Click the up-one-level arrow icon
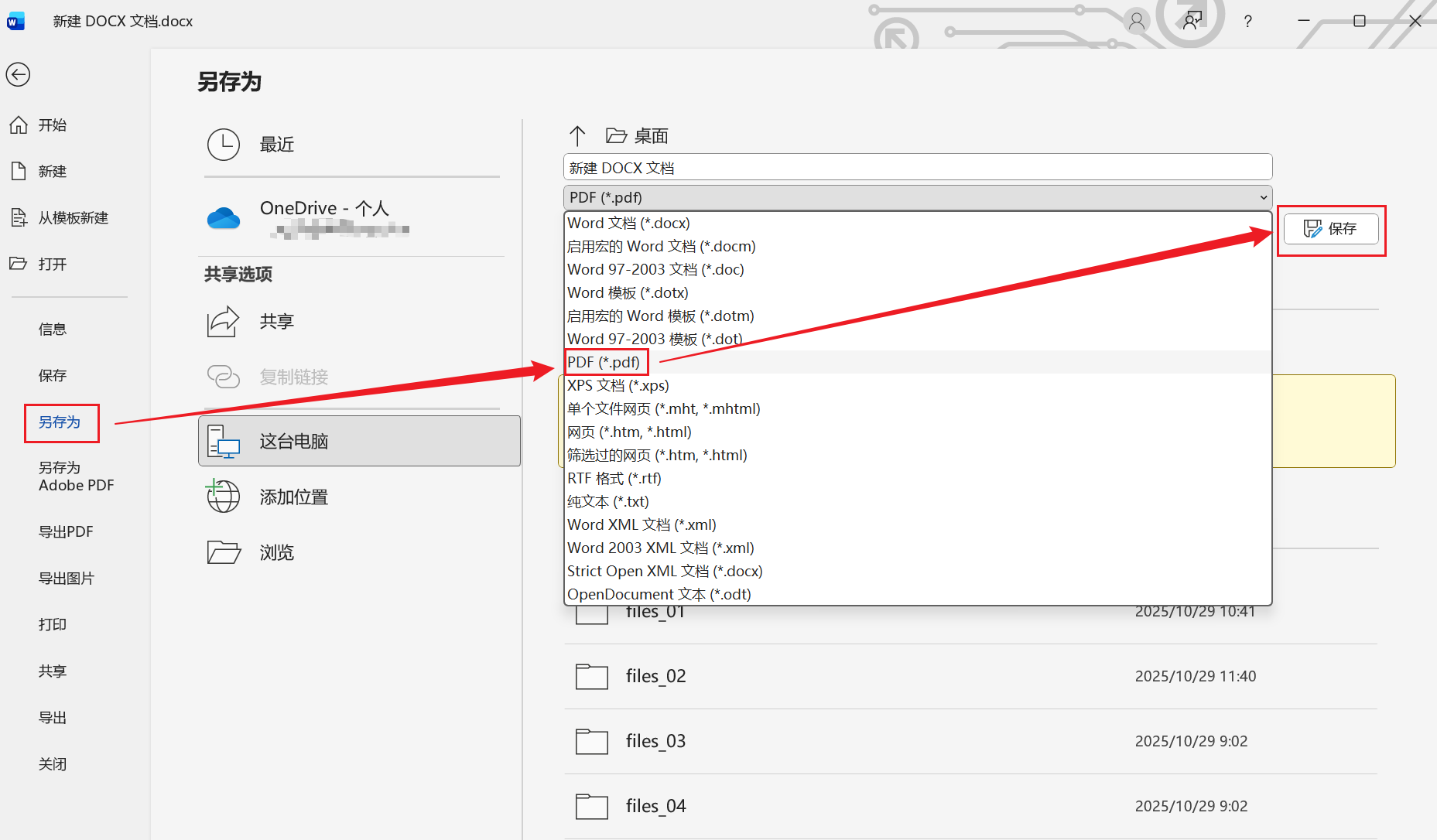1437x840 pixels. pyautogui.click(x=577, y=136)
